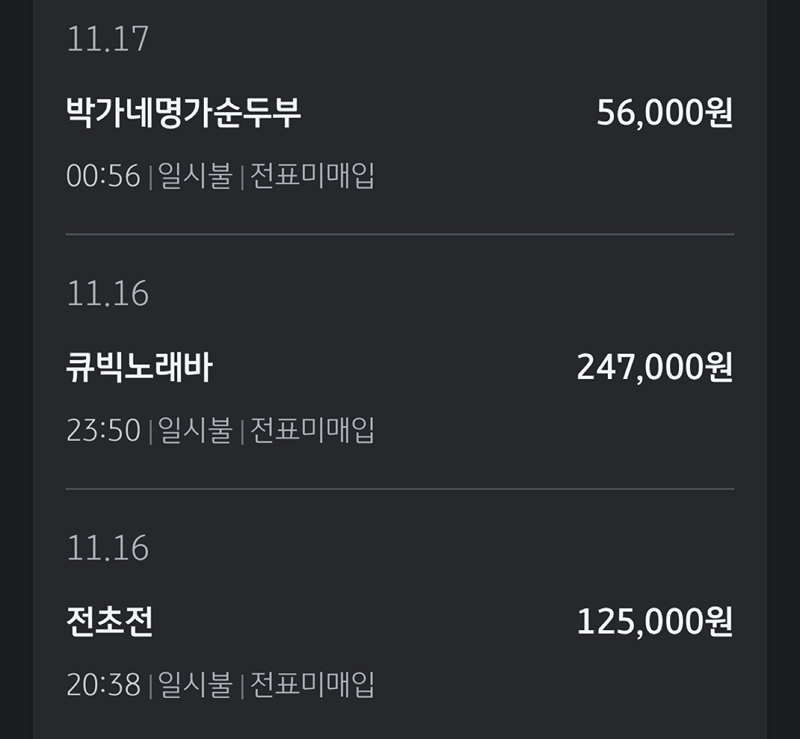
Task: Click the divider below the first transaction
Action: 400,232
